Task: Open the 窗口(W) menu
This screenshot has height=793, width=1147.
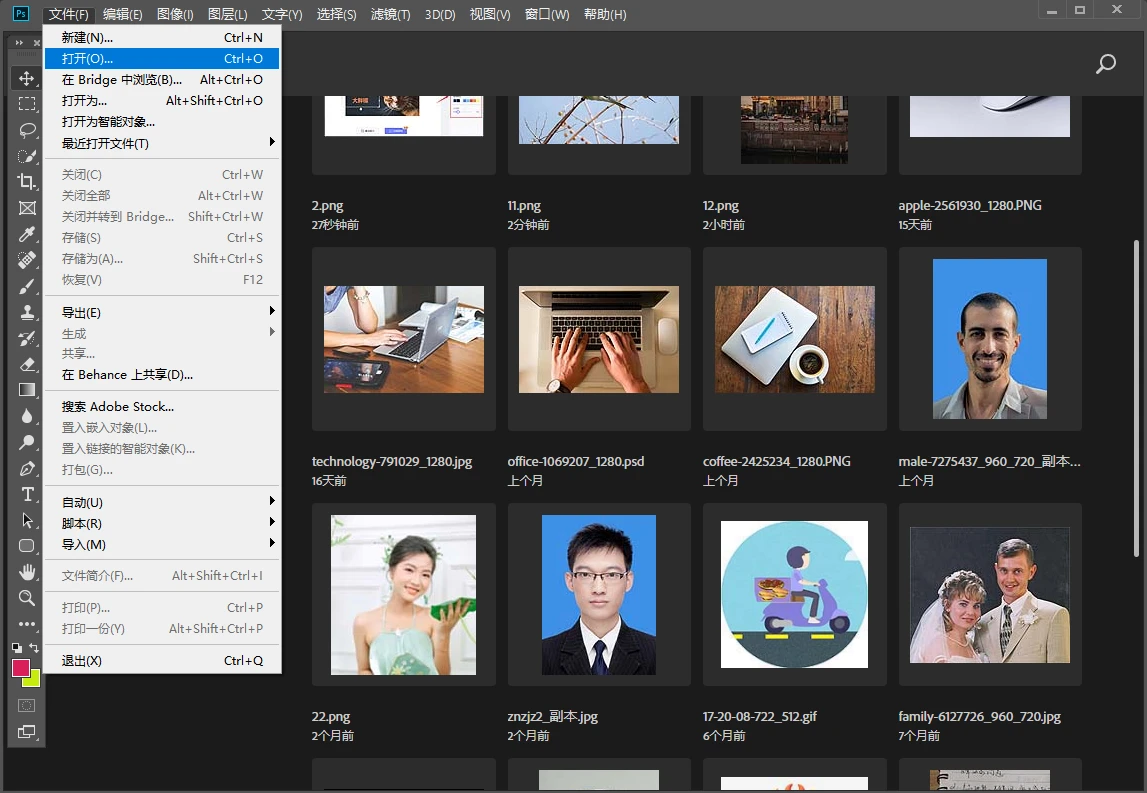Action: pos(547,15)
